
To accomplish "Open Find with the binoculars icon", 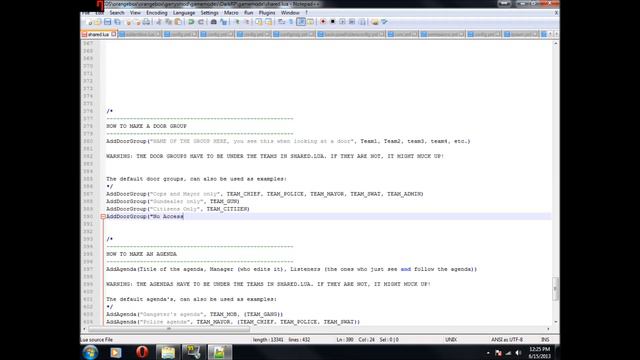I will 213,22.
